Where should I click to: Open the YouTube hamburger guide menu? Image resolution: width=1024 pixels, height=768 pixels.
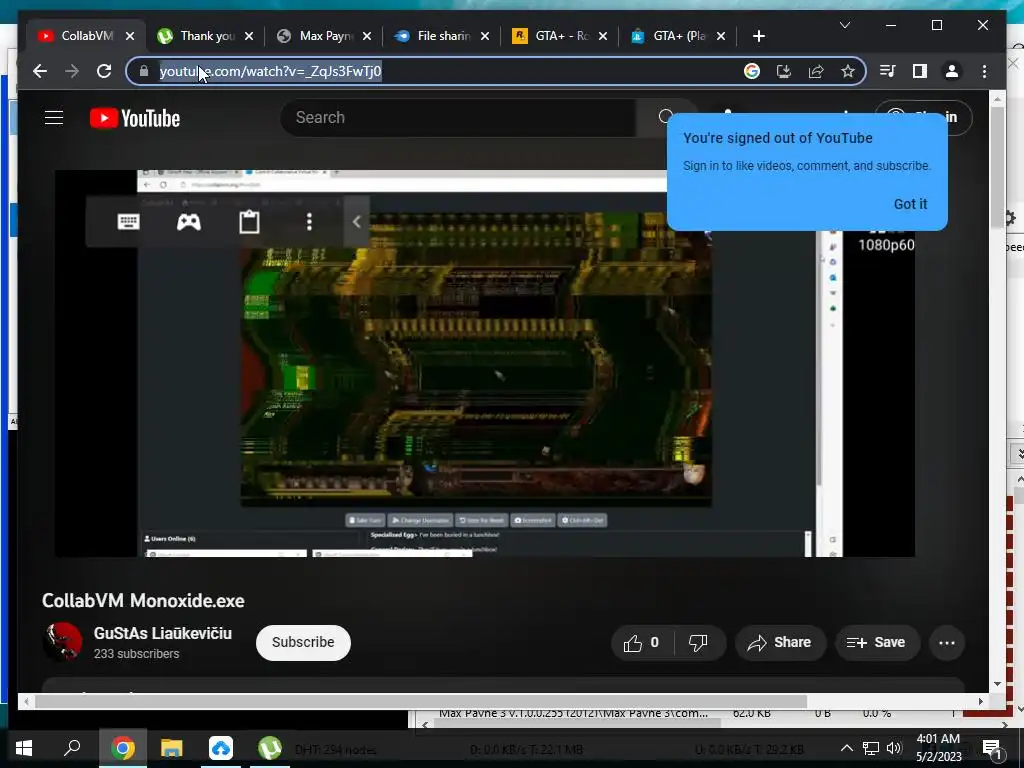(54, 118)
